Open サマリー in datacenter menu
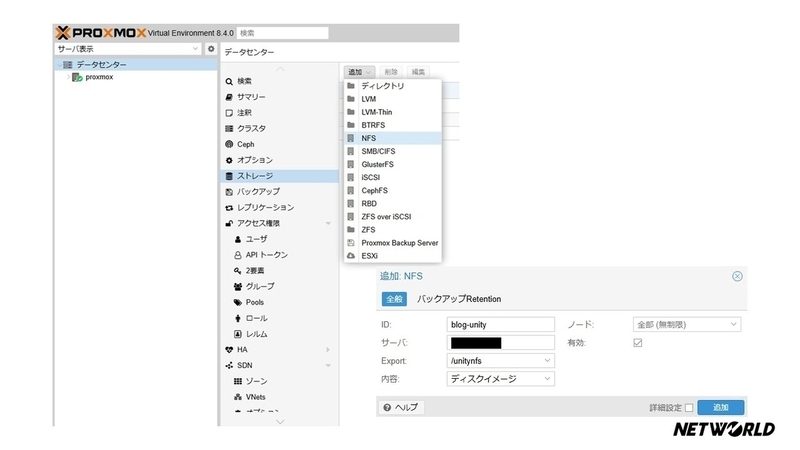 point(280,97)
